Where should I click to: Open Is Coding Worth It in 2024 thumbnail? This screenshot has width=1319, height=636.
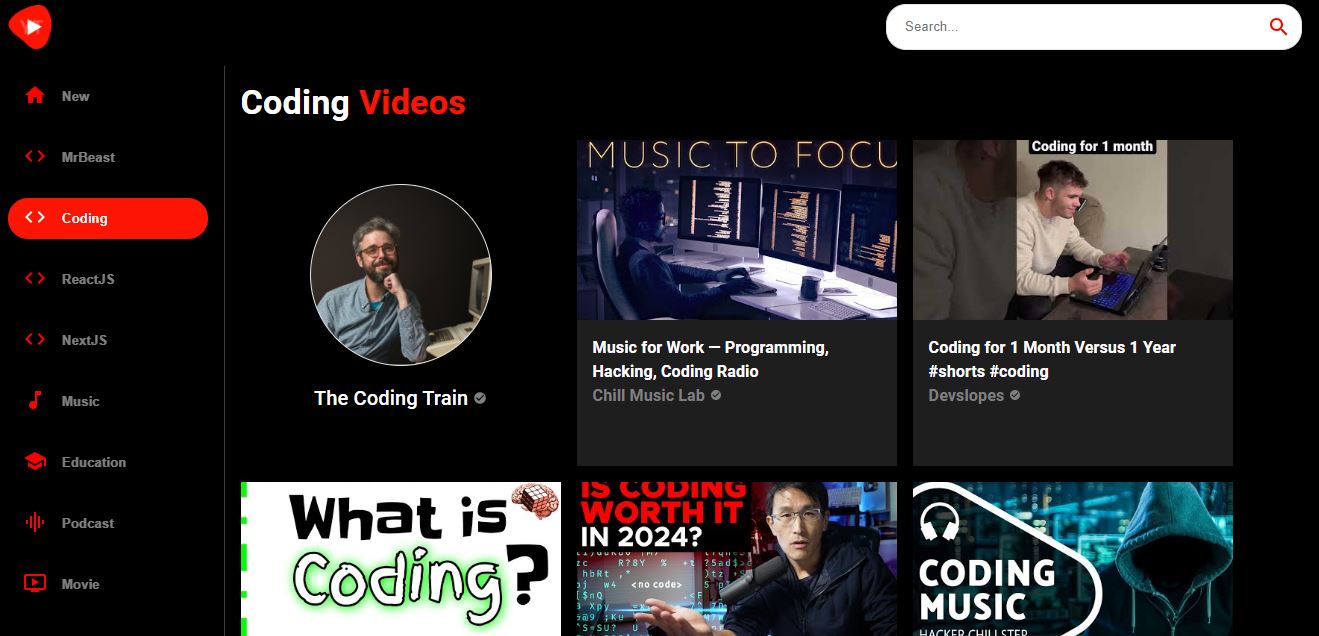(737, 559)
